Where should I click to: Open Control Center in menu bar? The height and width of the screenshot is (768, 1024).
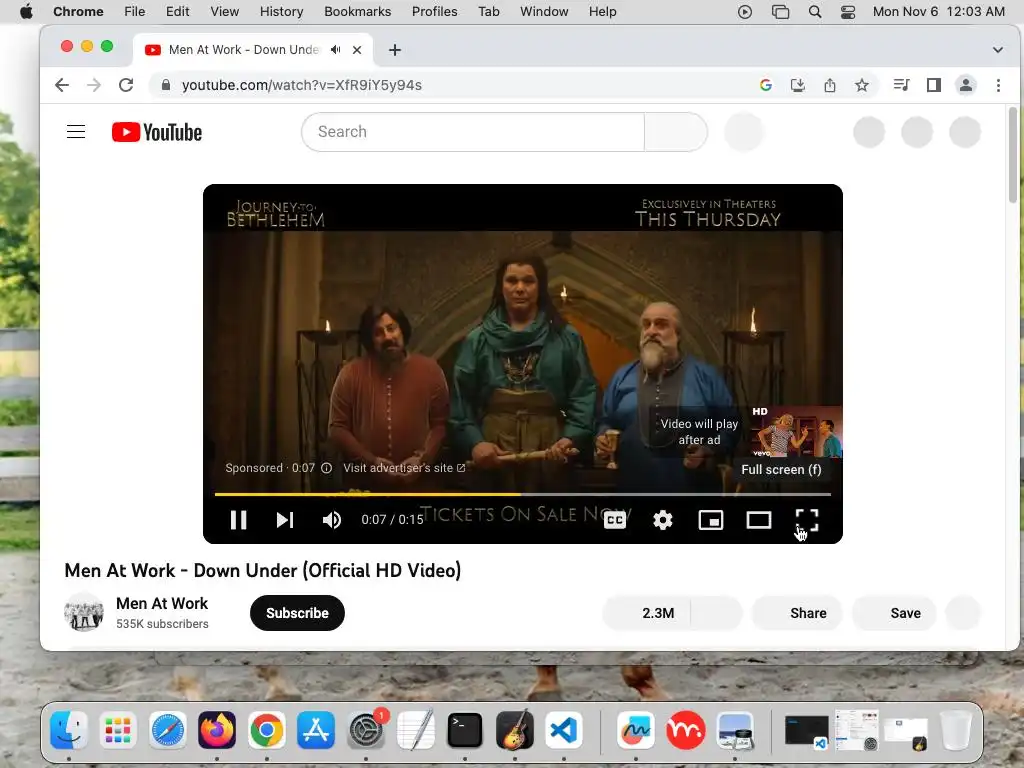[x=848, y=12]
